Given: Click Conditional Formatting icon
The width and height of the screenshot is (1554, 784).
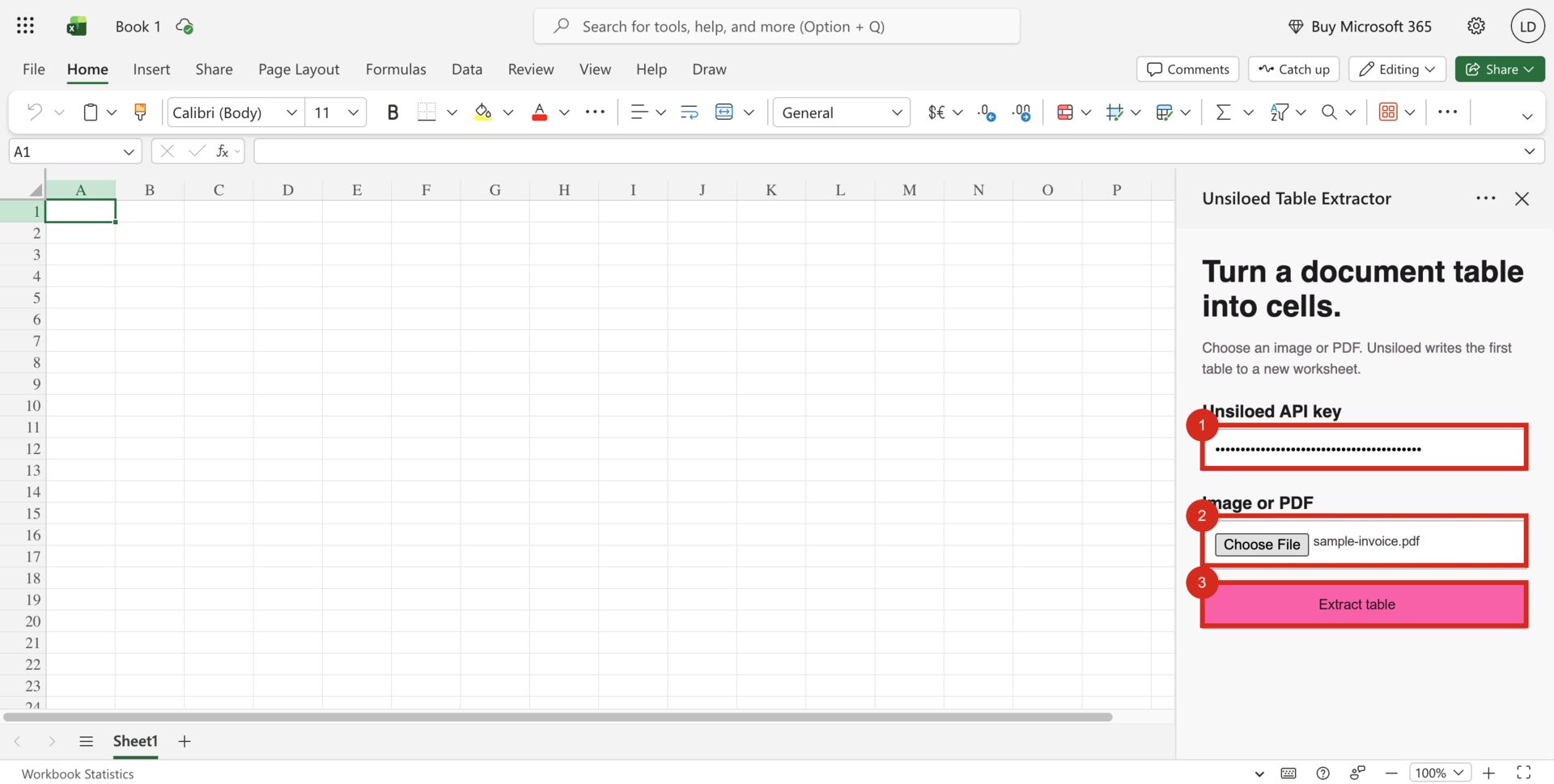Looking at the screenshot, I should click(x=1065, y=112).
